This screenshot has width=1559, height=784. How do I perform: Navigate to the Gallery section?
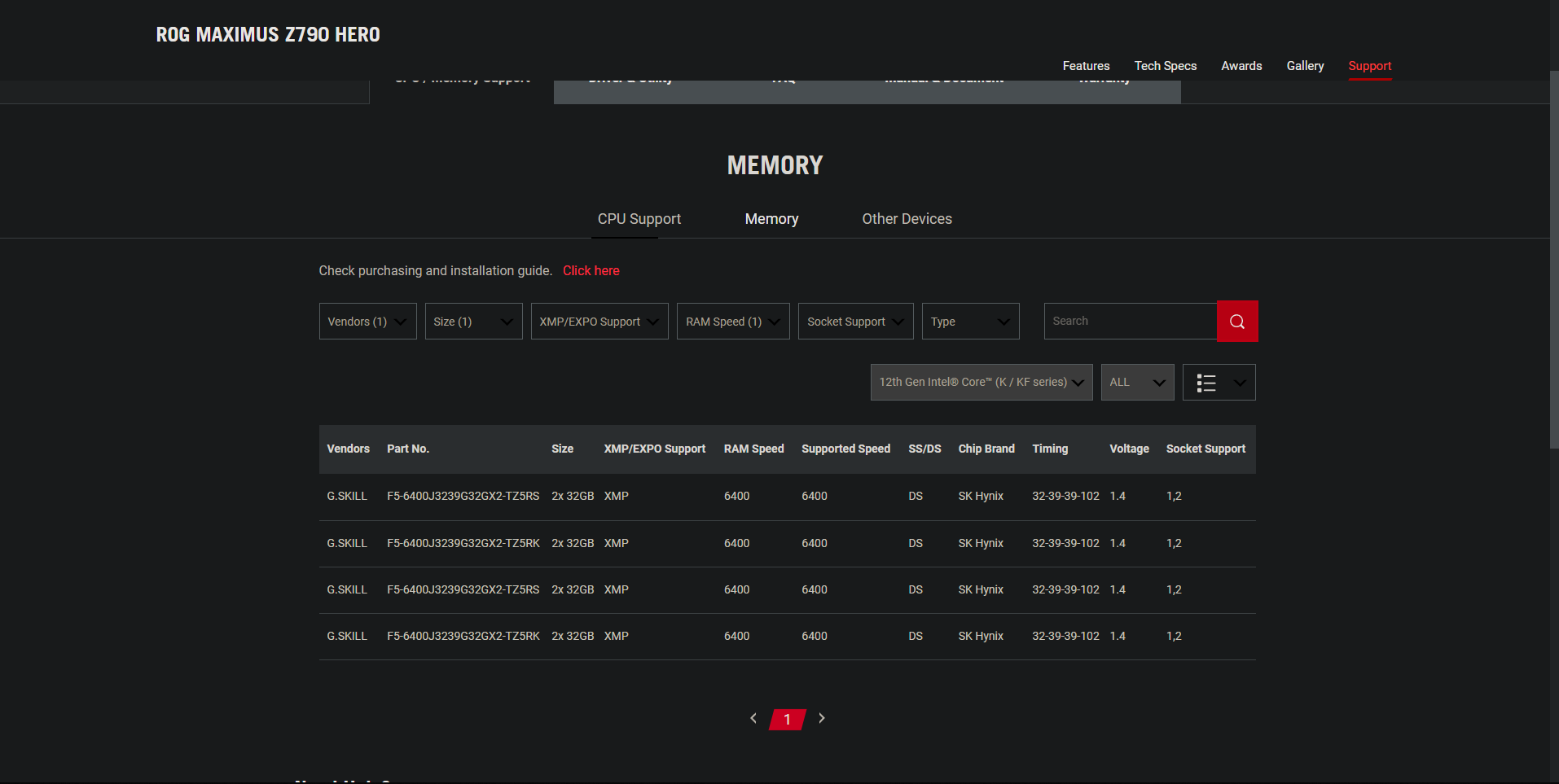[x=1305, y=66]
